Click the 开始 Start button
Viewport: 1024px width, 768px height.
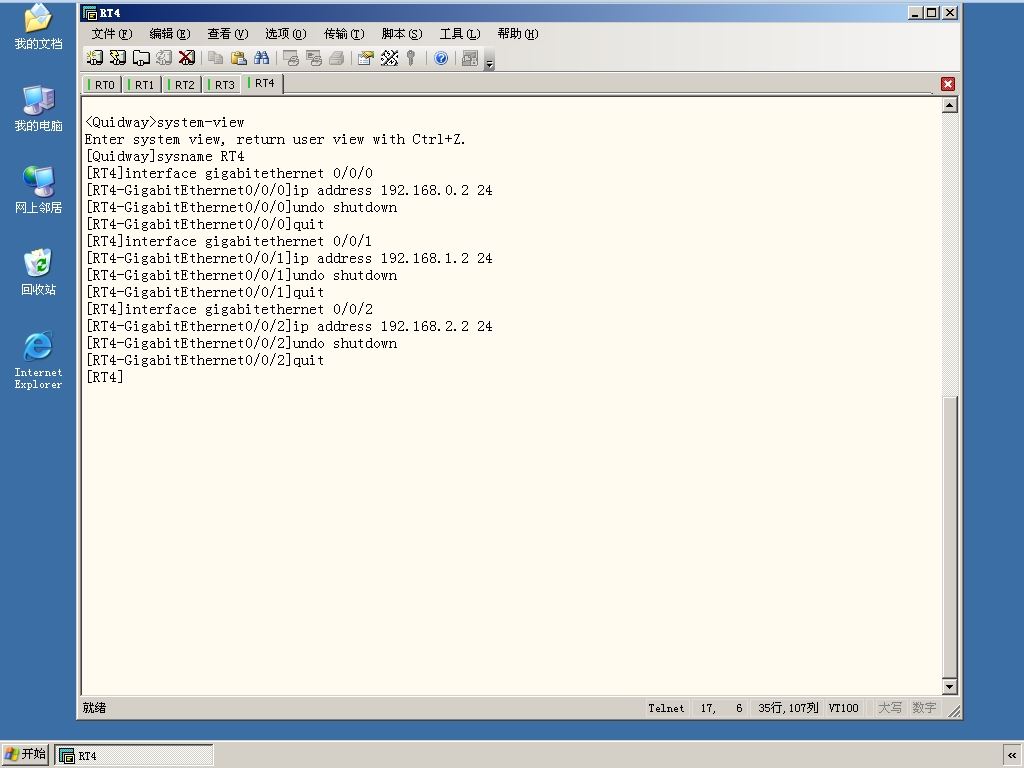click(25, 754)
